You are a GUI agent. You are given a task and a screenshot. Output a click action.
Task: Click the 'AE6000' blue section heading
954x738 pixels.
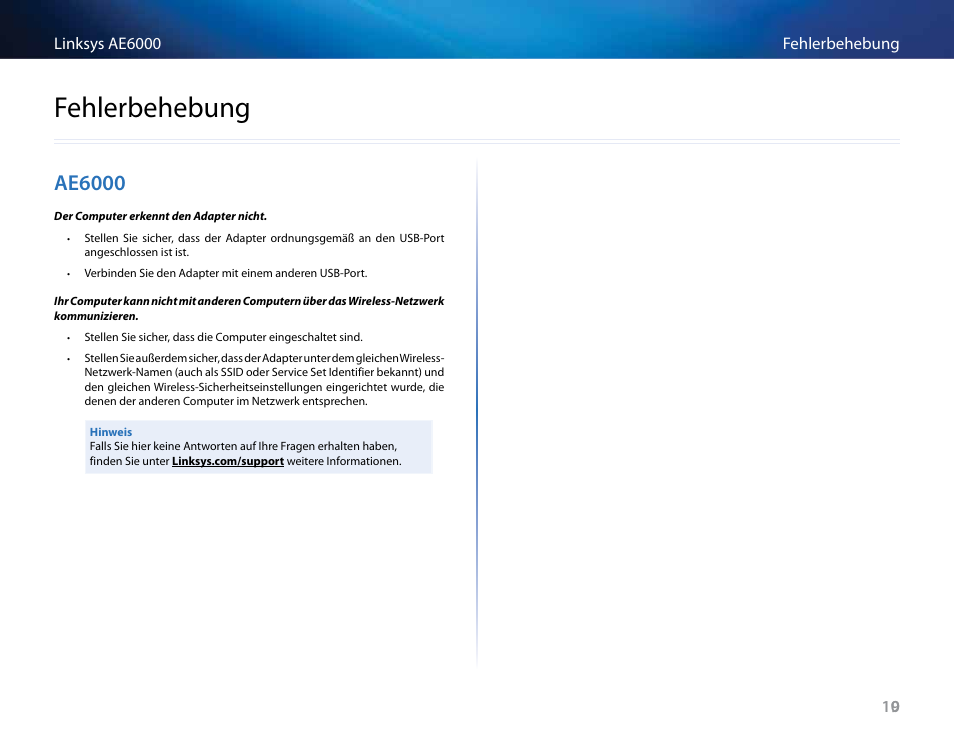click(x=89, y=183)
